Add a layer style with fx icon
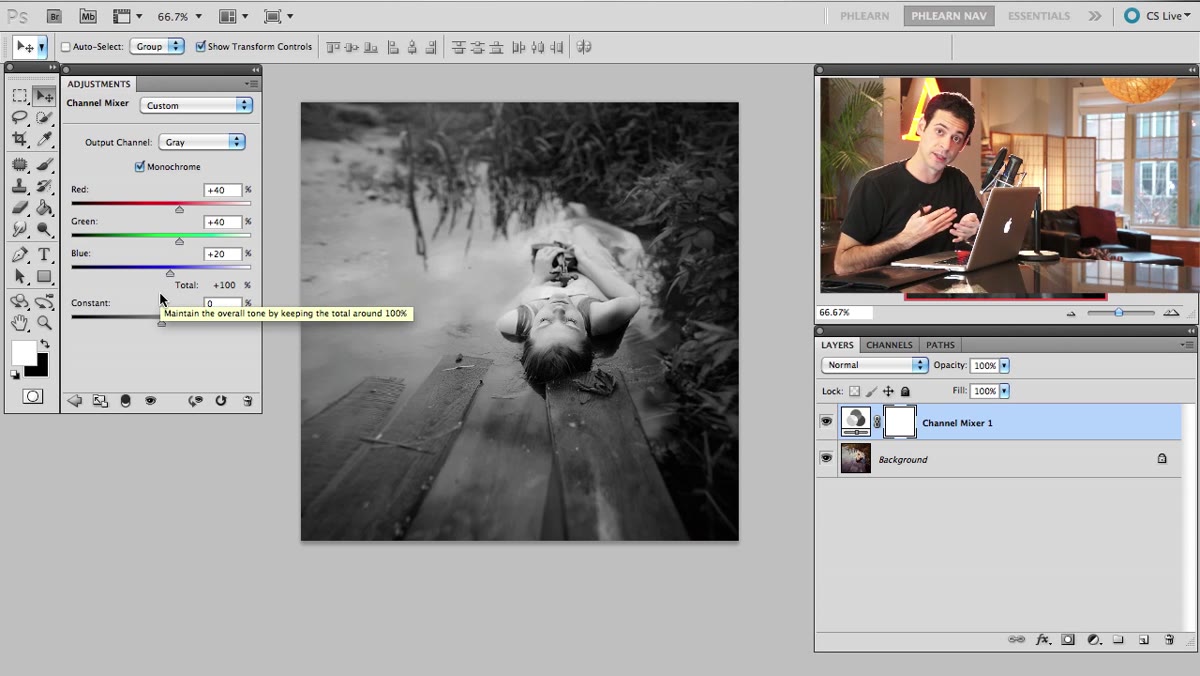Image resolution: width=1200 pixels, height=676 pixels. coord(1042,639)
